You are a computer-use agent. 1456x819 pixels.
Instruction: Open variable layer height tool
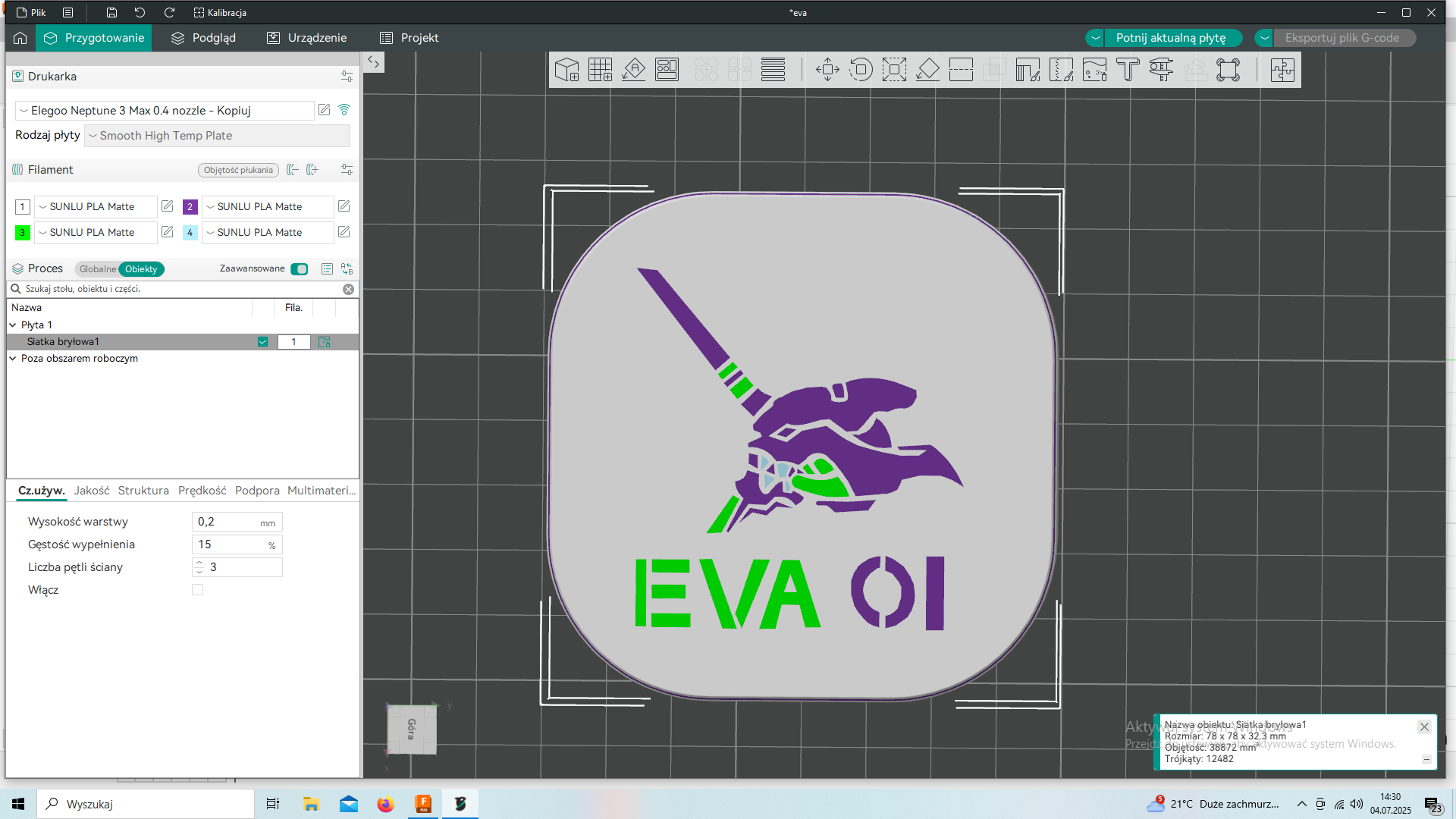click(773, 70)
